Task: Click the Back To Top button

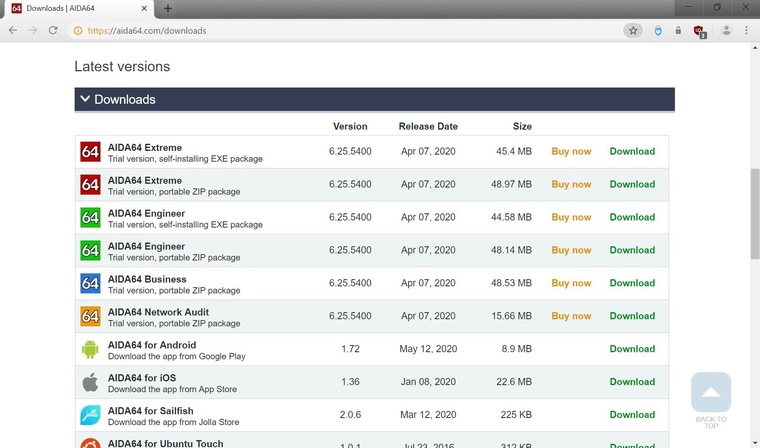Action: (x=711, y=392)
